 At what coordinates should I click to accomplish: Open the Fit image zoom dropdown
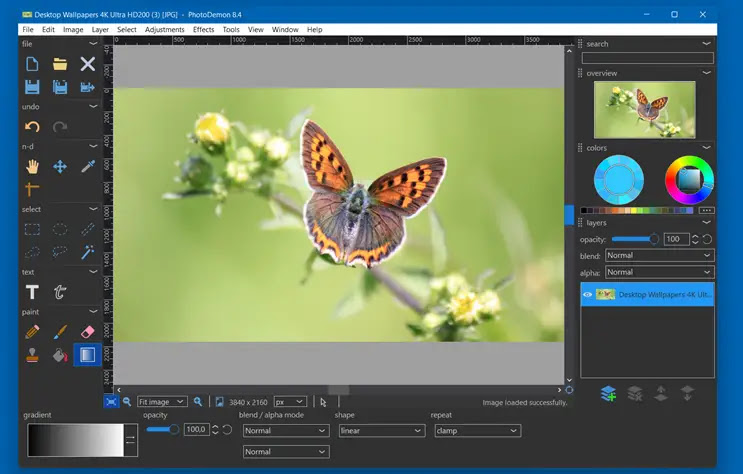162,402
